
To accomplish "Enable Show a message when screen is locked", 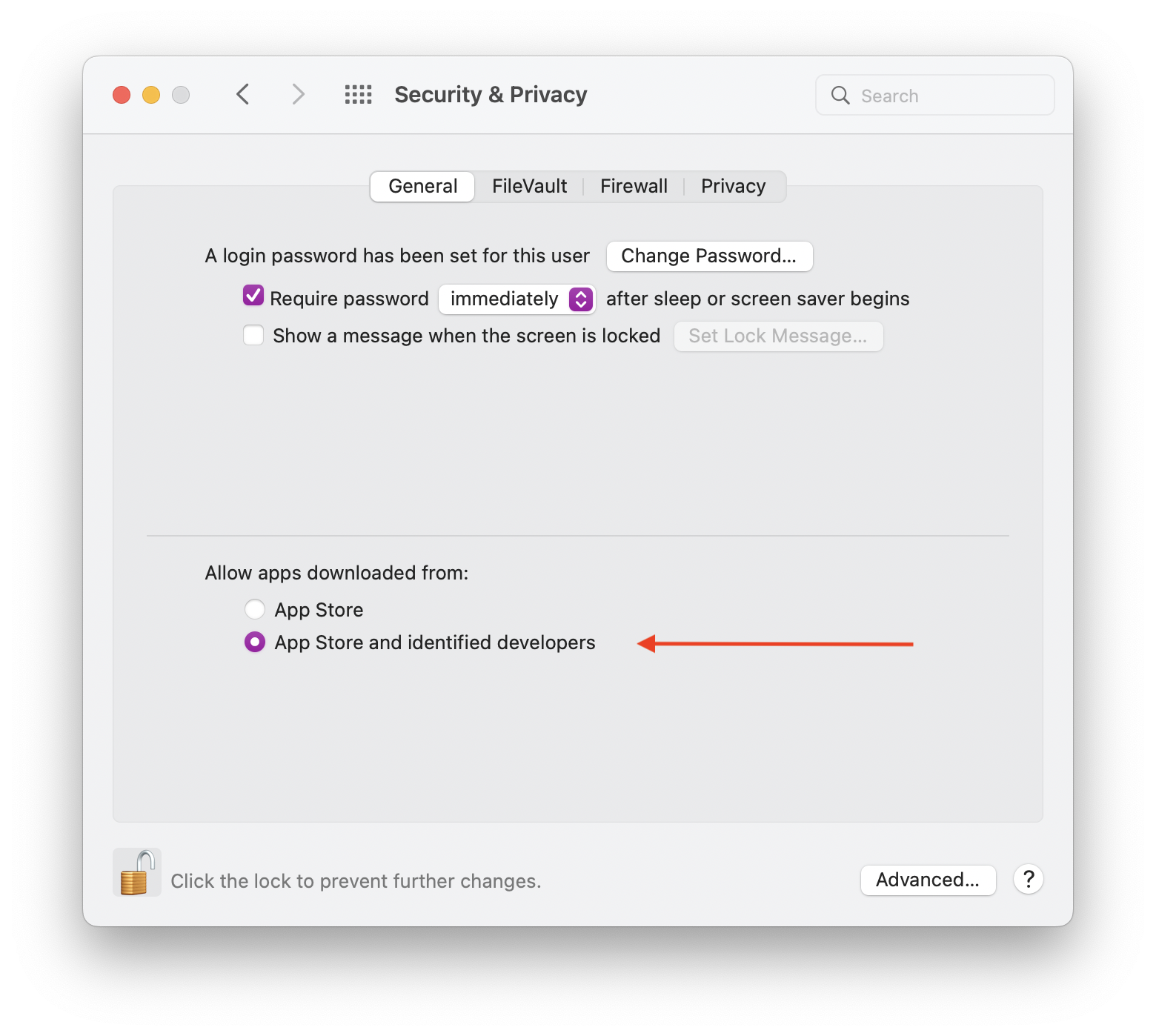I will (253, 335).
